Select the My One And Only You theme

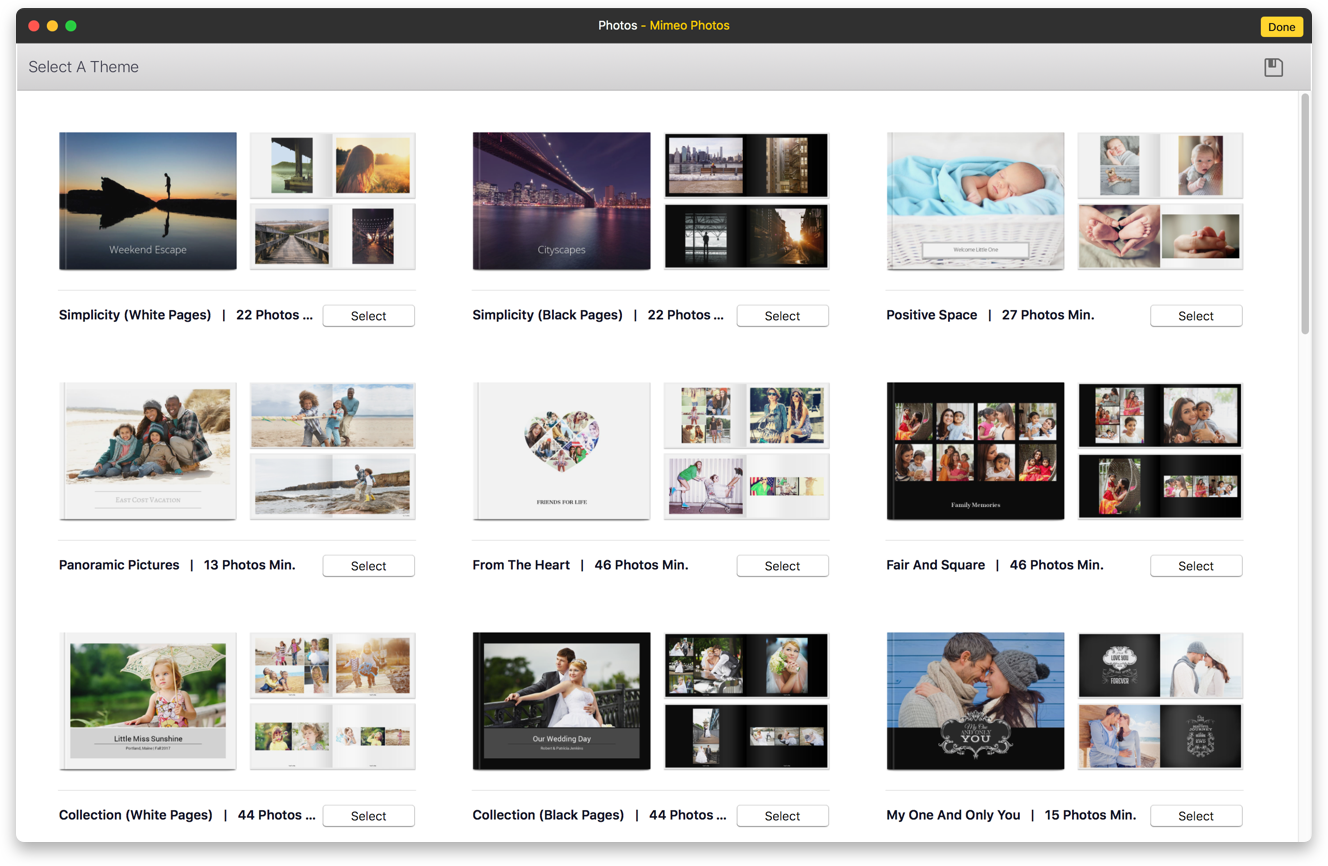1196,815
